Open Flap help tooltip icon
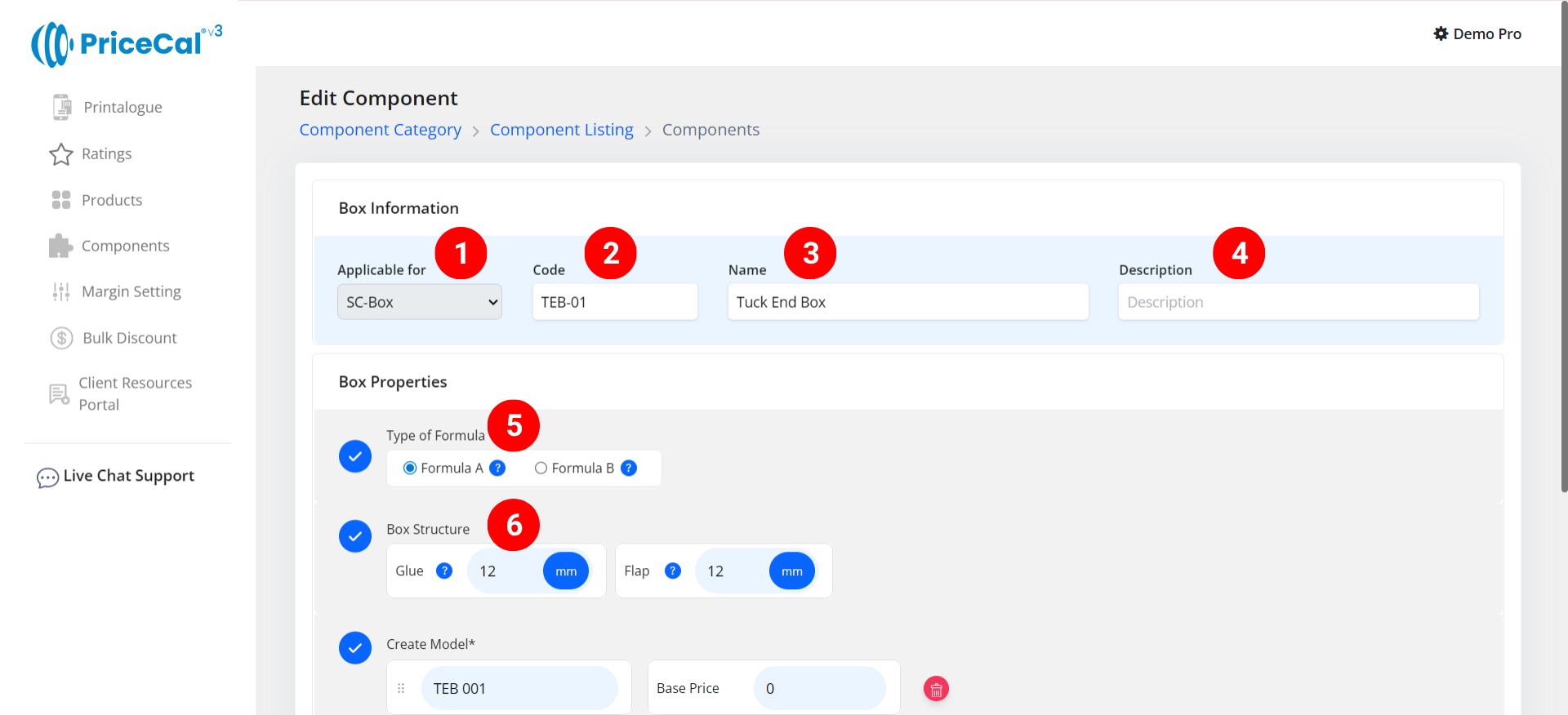The image size is (1568, 715). (x=673, y=571)
